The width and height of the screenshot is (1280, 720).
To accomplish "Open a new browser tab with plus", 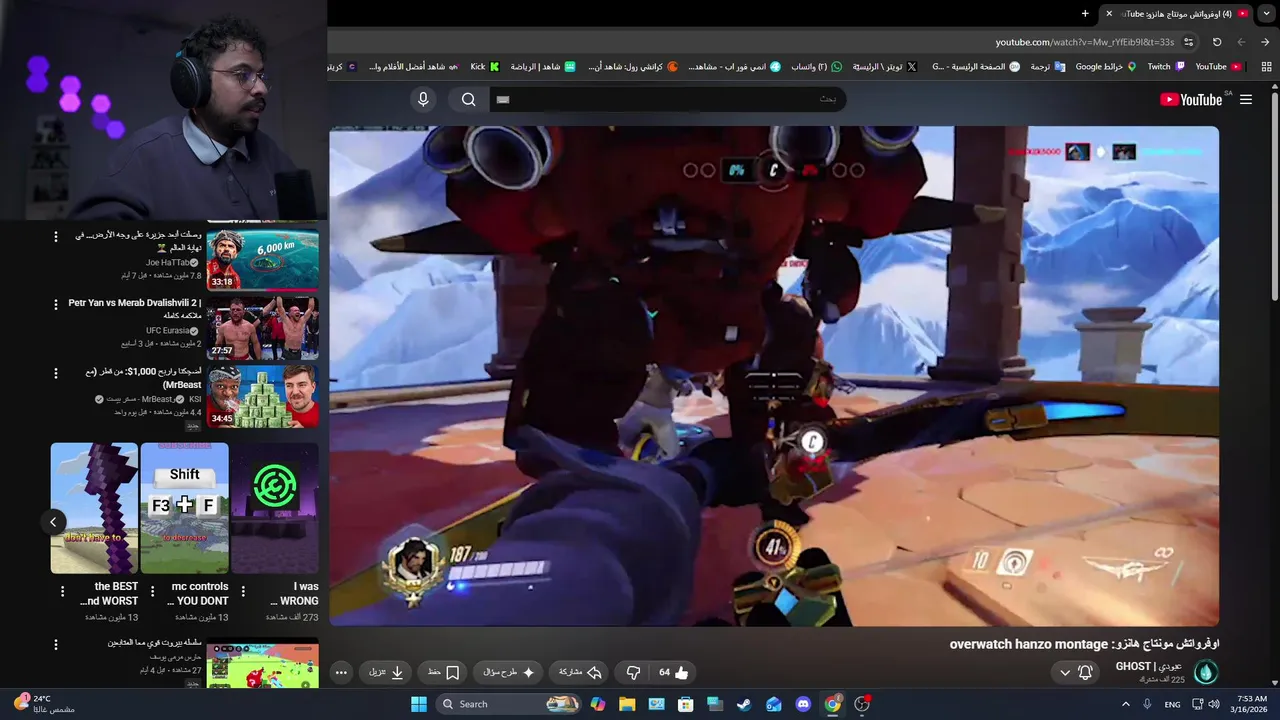I will (x=1085, y=13).
